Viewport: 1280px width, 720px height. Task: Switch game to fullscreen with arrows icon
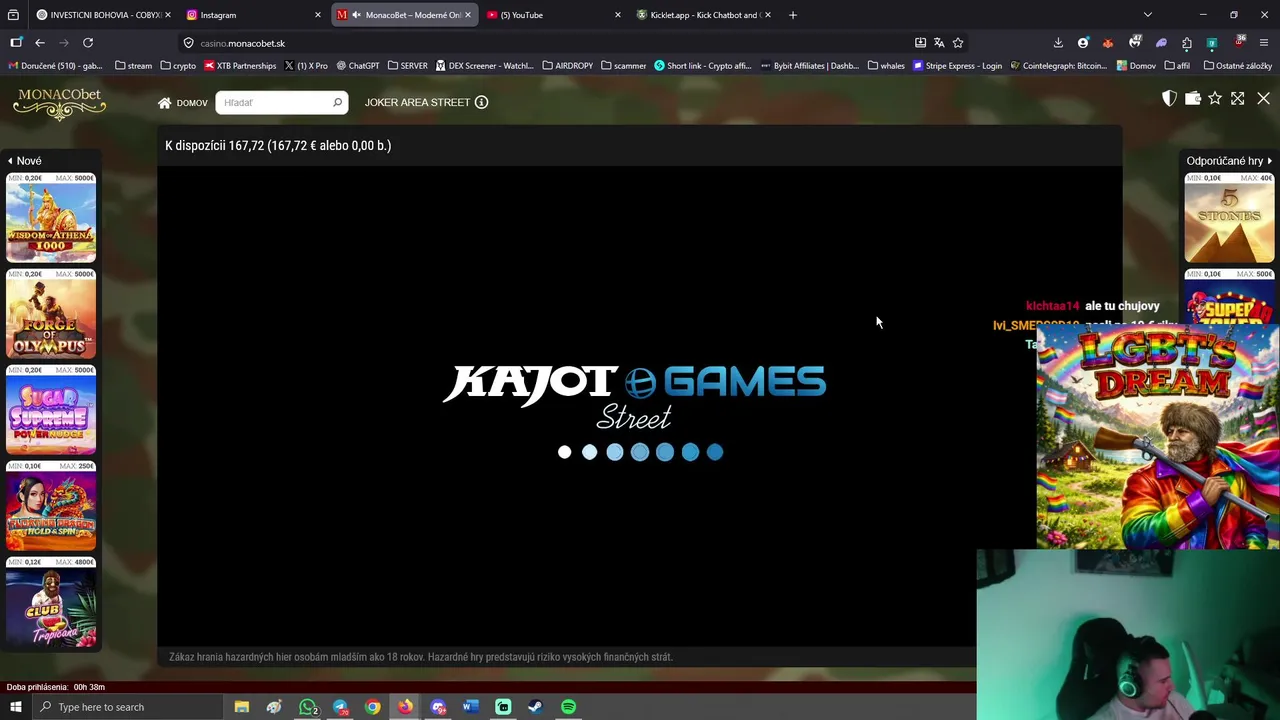[x=1238, y=98]
